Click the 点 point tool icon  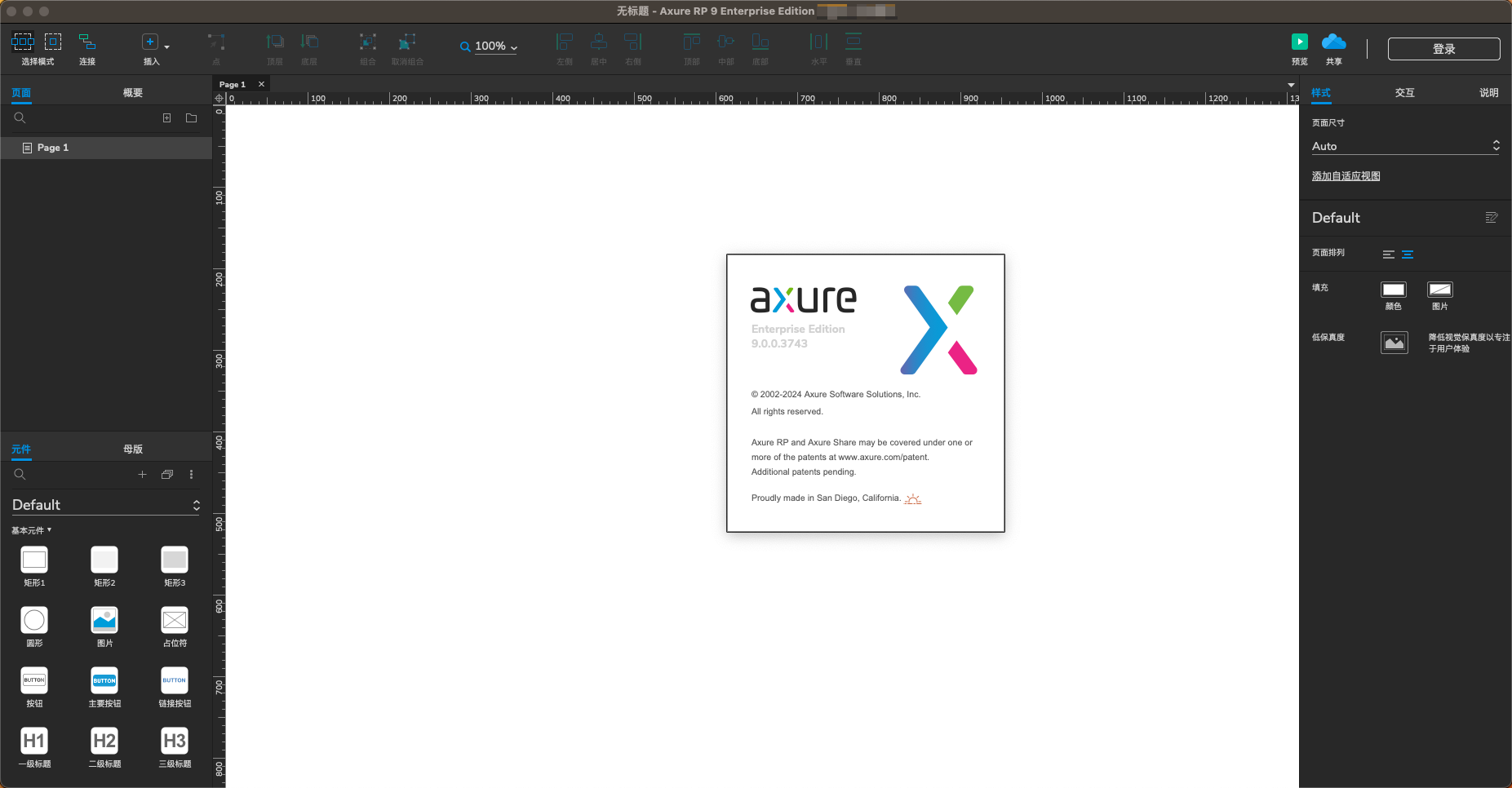click(216, 42)
